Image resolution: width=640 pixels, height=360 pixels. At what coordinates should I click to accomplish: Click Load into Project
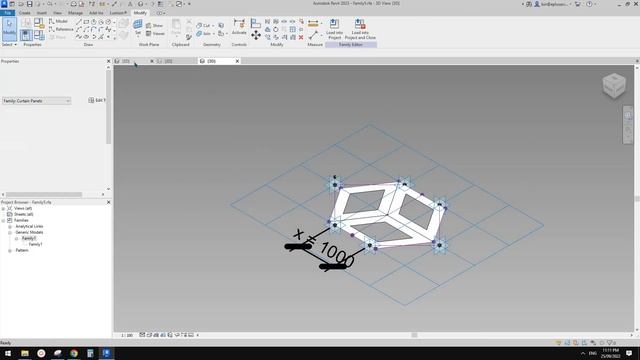(x=334, y=29)
